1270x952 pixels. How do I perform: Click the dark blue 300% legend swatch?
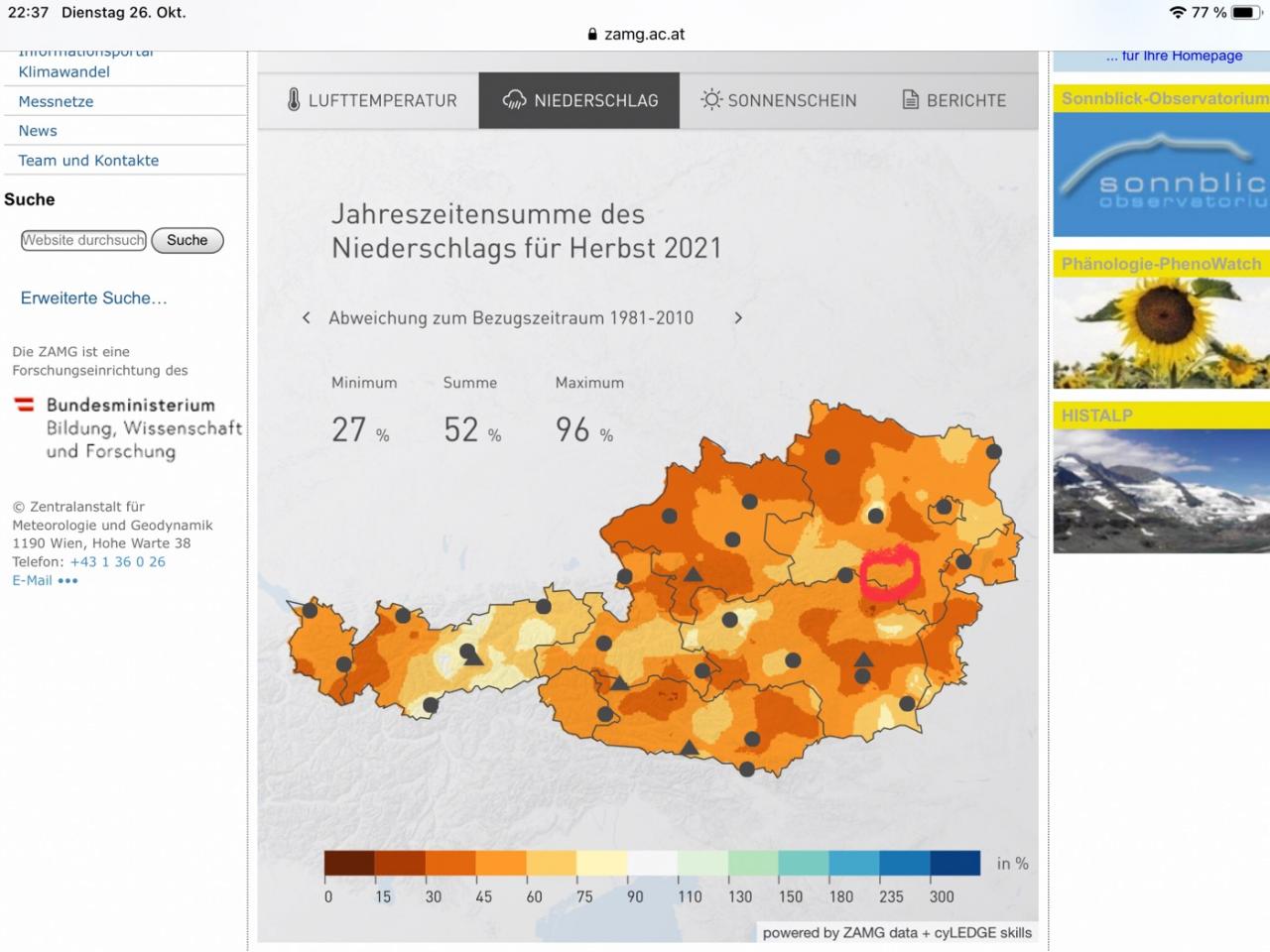[954, 863]
